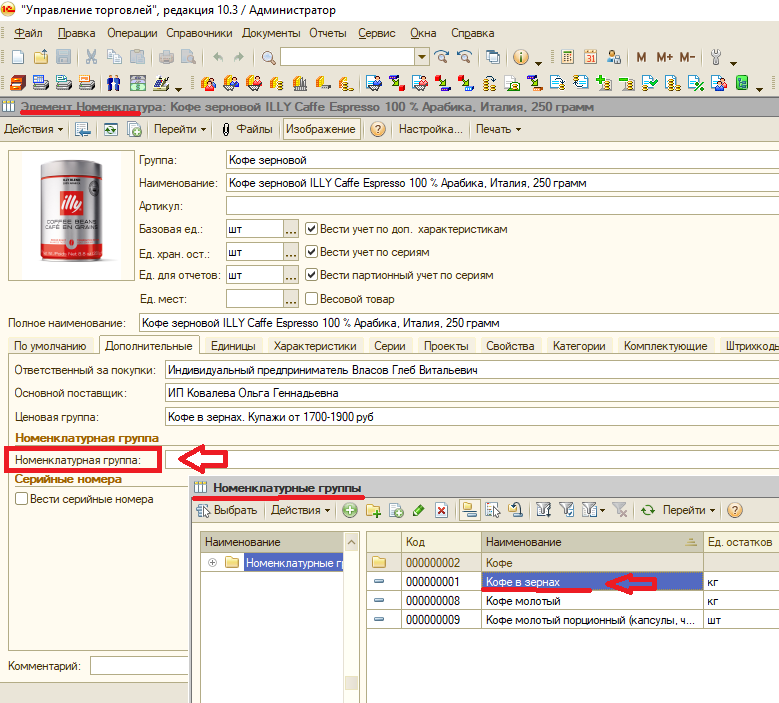Click disabled filter clear icon in groups window
Screen dimensions: 779x703
tap(620, 510)
